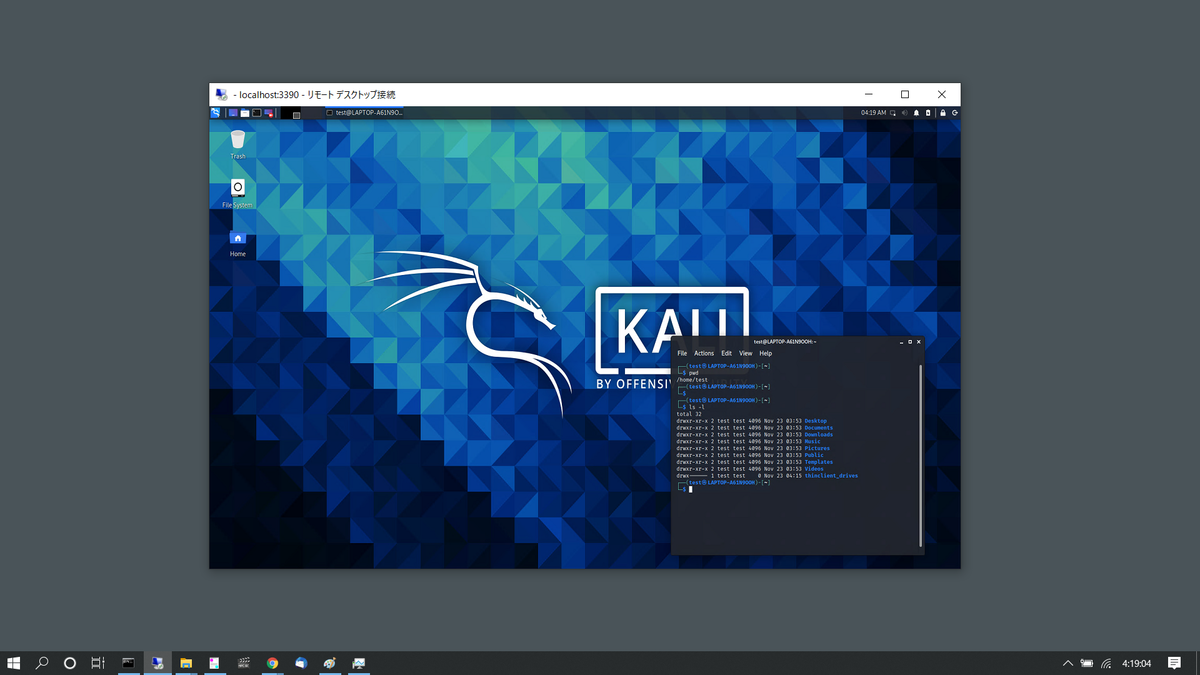Screen dimensions: 1200x675
Task: Click 'Downloads' in ls output
Action: [x=819, y=435]
